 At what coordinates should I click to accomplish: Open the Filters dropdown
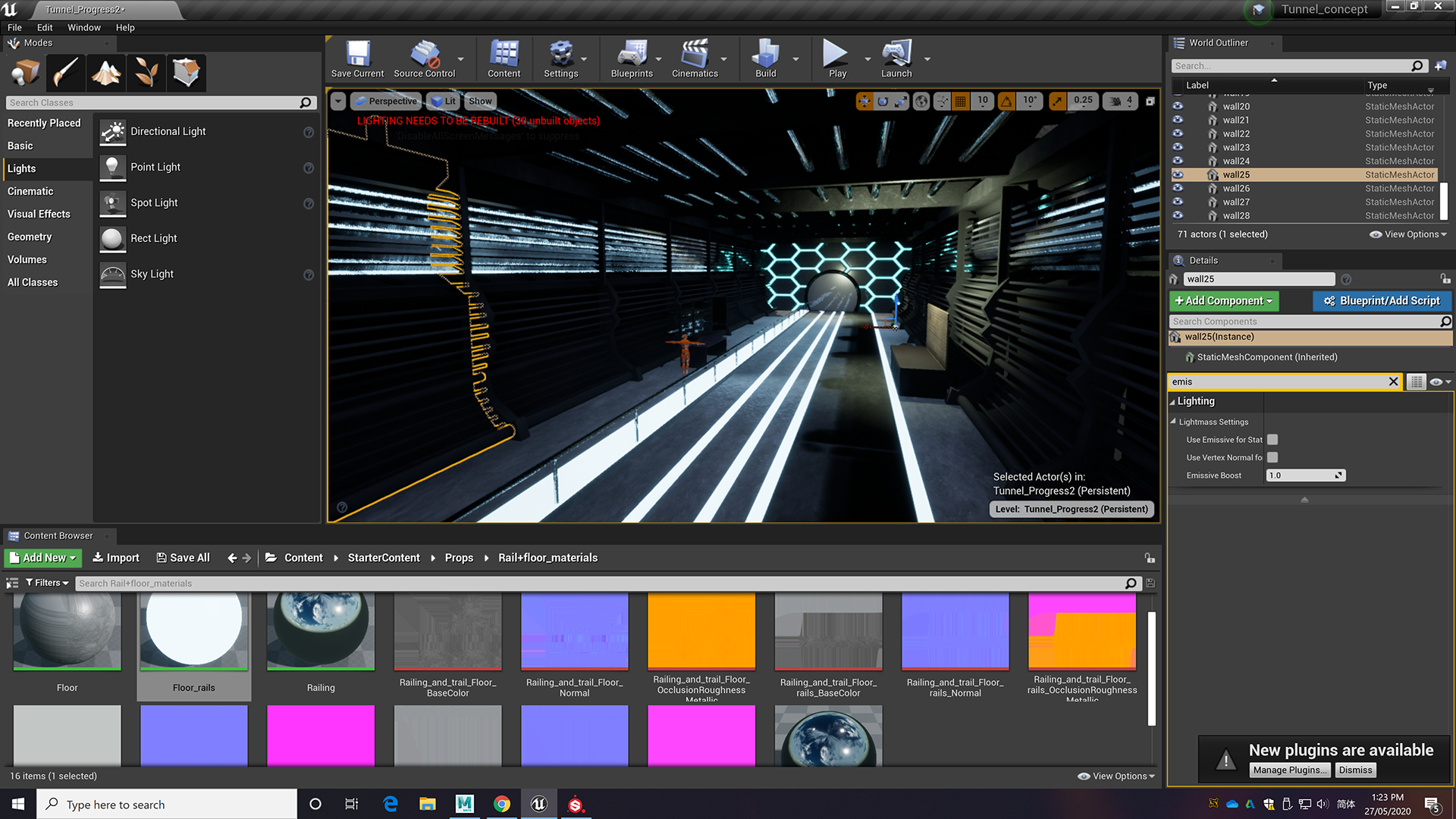47,583
